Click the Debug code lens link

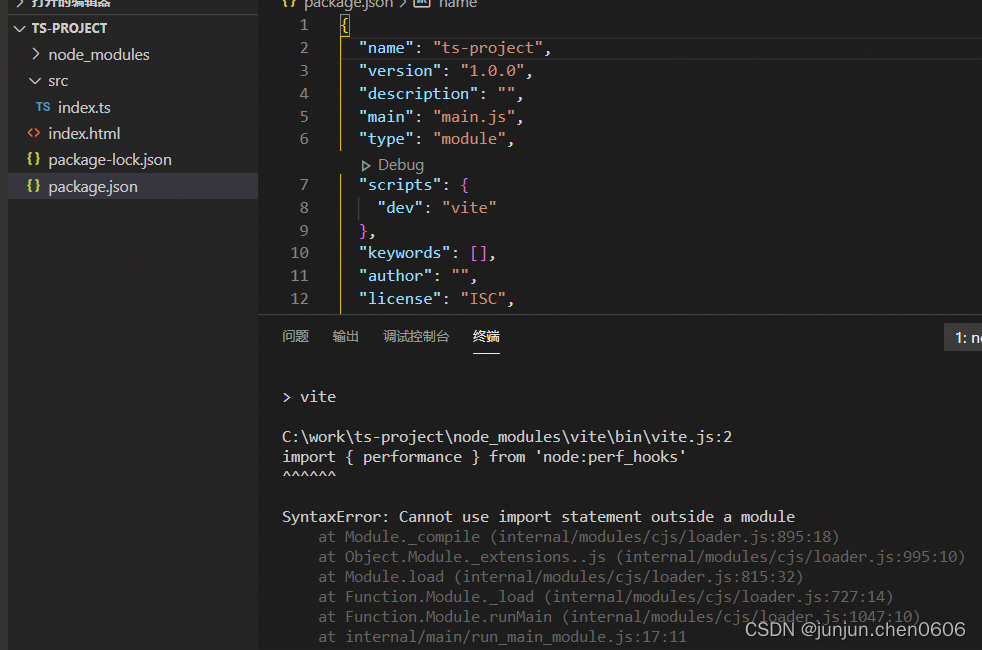(x=401, y=165)
